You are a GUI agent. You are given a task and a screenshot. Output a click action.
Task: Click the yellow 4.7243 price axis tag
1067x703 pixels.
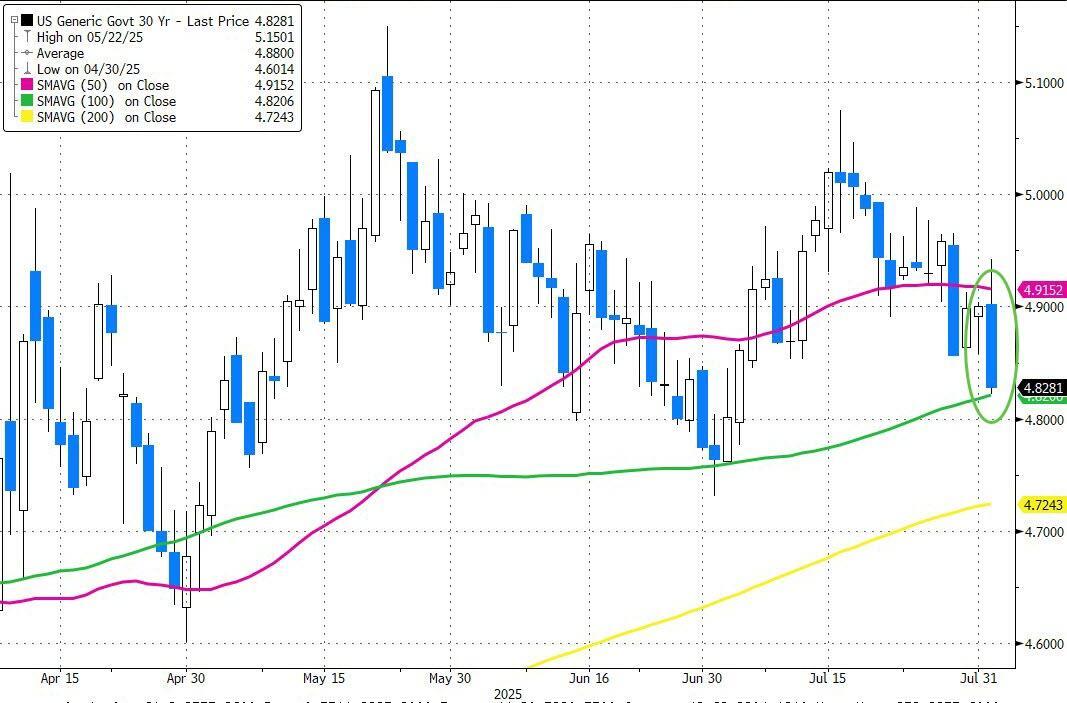pyautogui.click(x=1042, y=503)
